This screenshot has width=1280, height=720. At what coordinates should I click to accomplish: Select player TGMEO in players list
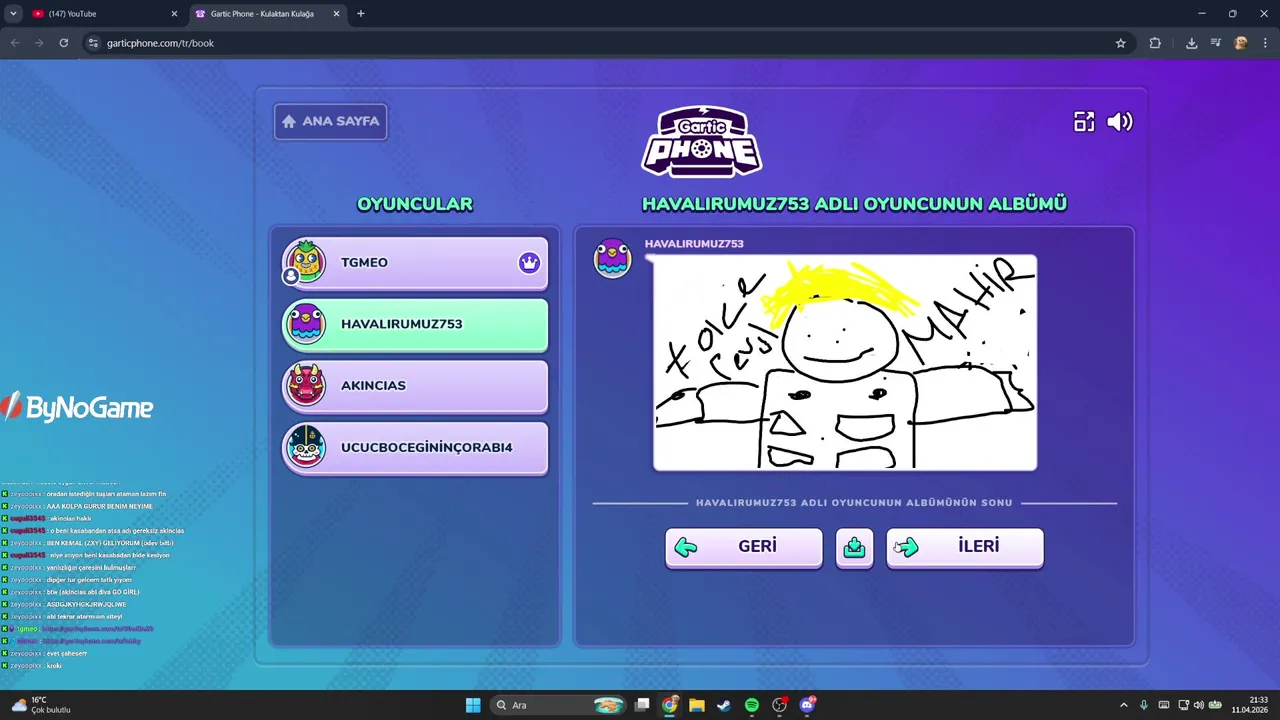415,263
